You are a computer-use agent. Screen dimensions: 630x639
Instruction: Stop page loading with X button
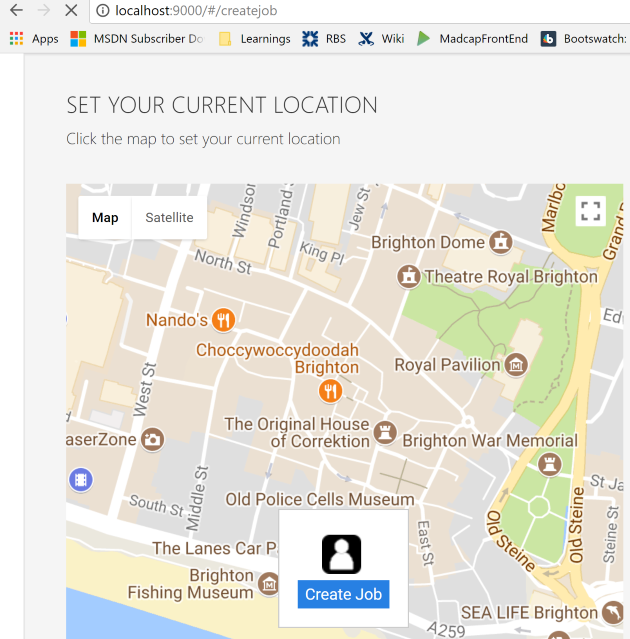point(71,10)
